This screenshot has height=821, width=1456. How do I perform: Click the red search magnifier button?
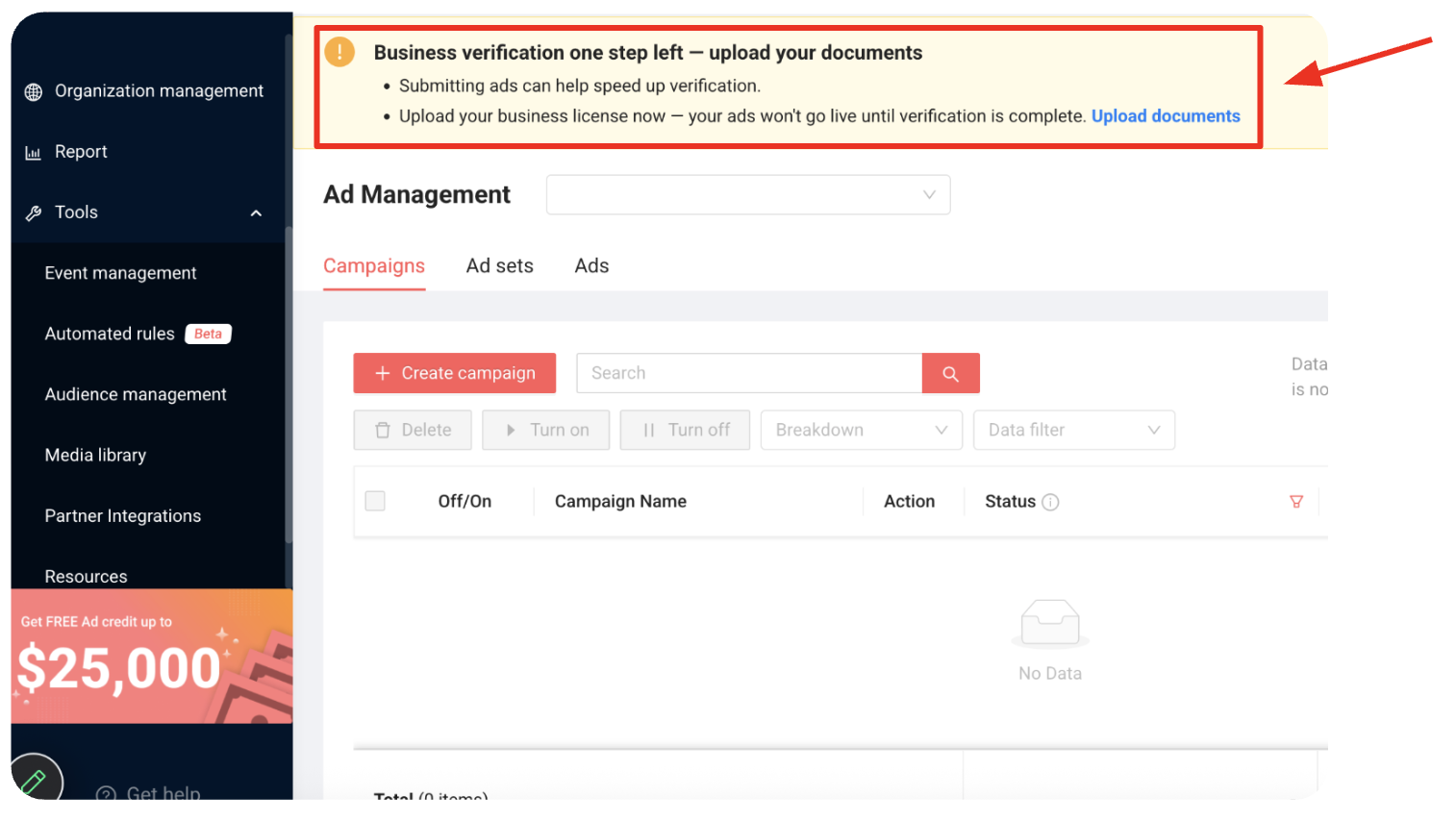coord(950,373)
